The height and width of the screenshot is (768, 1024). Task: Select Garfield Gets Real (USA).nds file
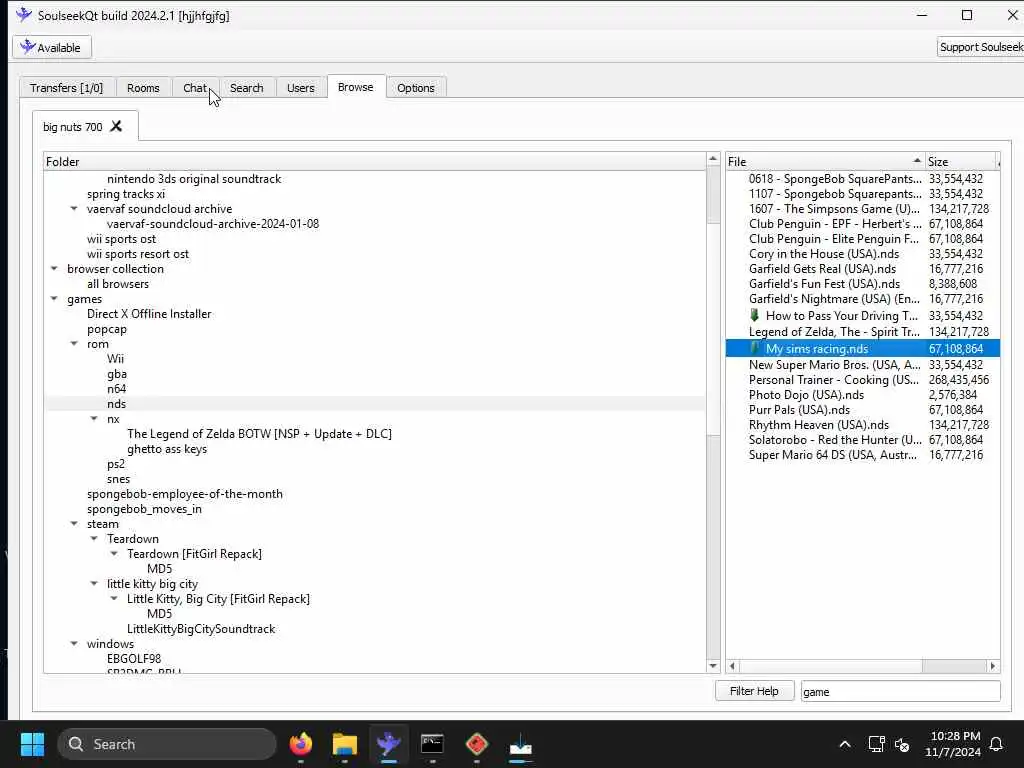pos(822,269)
